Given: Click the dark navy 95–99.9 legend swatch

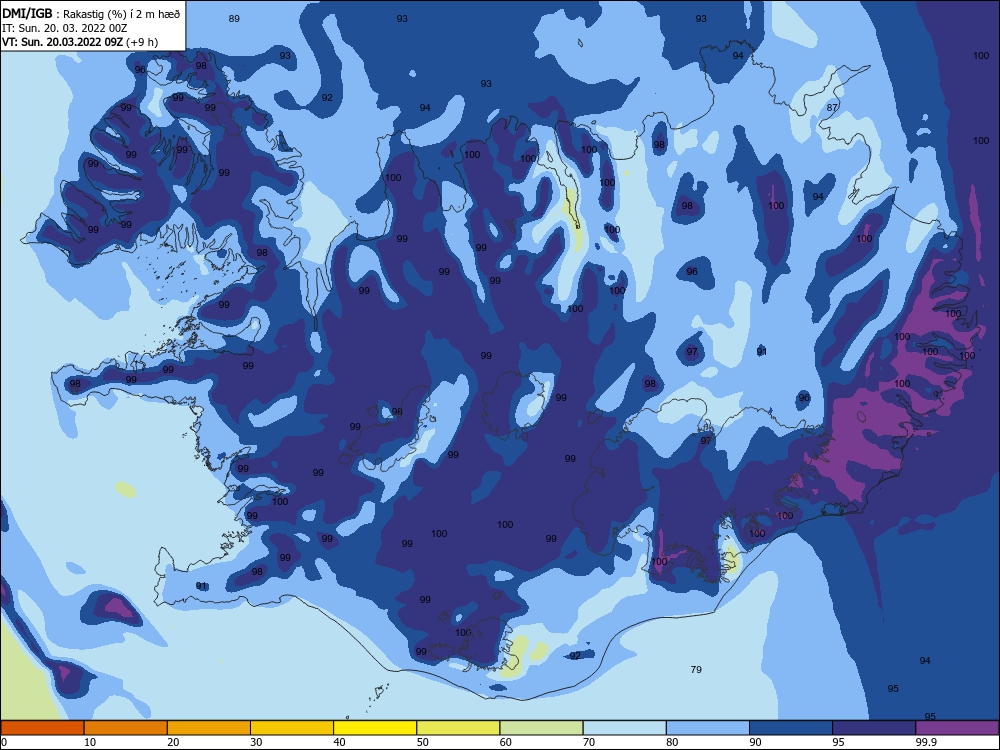Looking at the screenshot, I should coord(874,728).
